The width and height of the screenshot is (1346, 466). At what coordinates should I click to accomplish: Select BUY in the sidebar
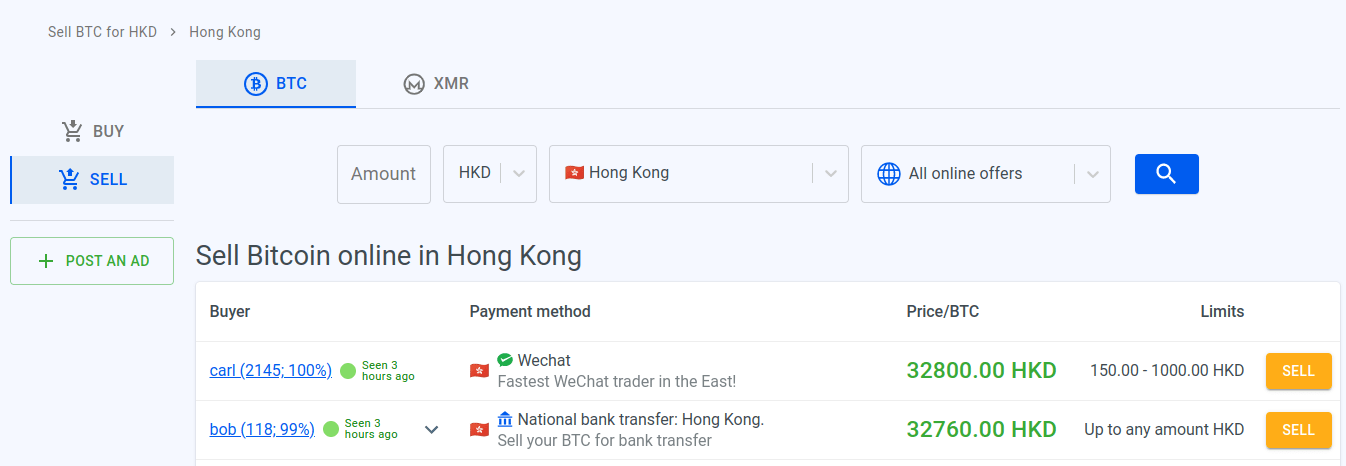coord(92,131)
